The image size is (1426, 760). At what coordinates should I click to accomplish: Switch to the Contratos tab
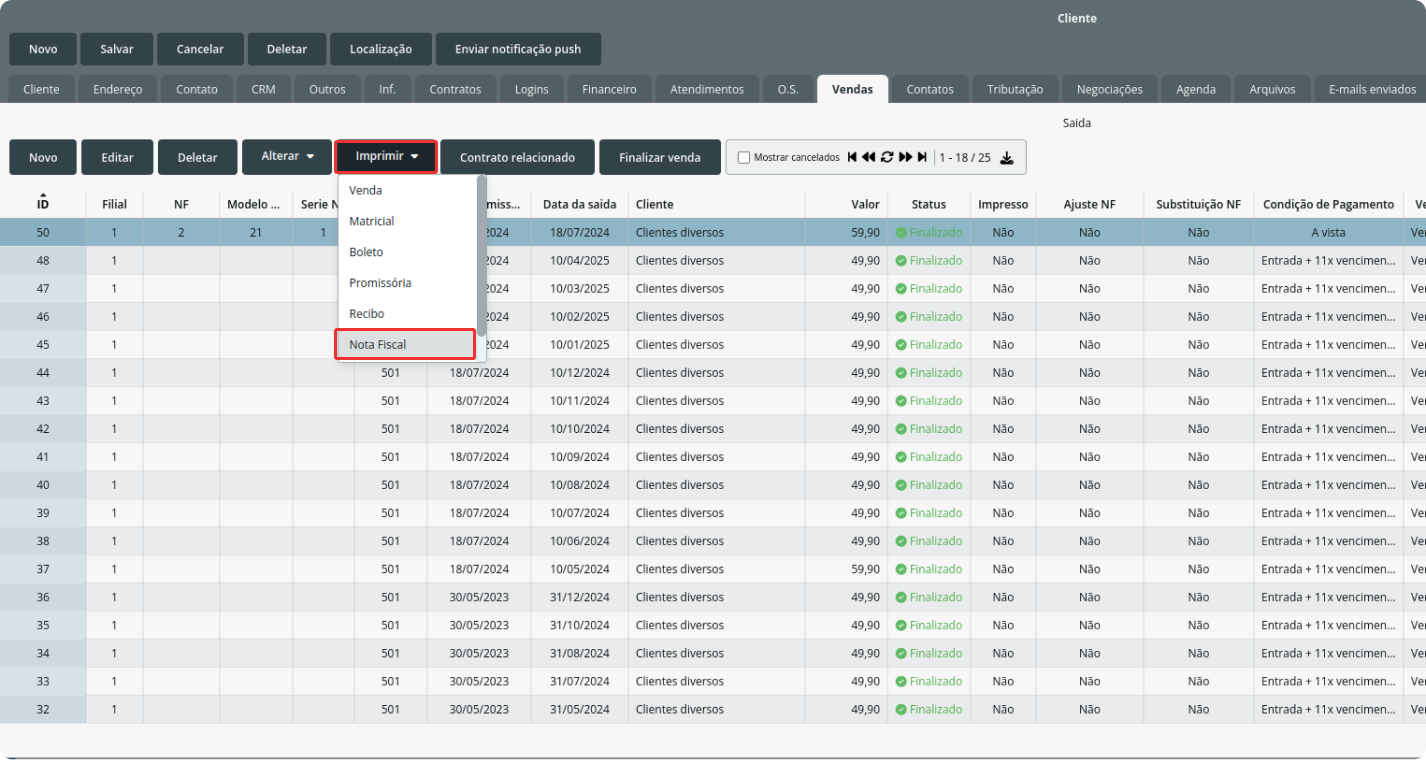tap(455, 89)
